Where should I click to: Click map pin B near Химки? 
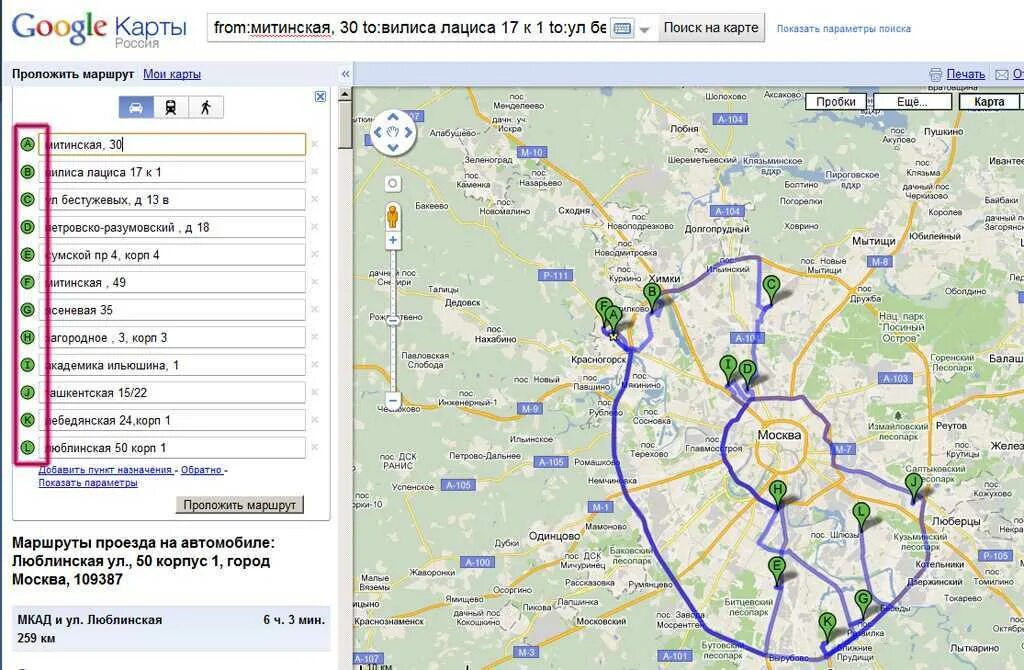(652, 296)
